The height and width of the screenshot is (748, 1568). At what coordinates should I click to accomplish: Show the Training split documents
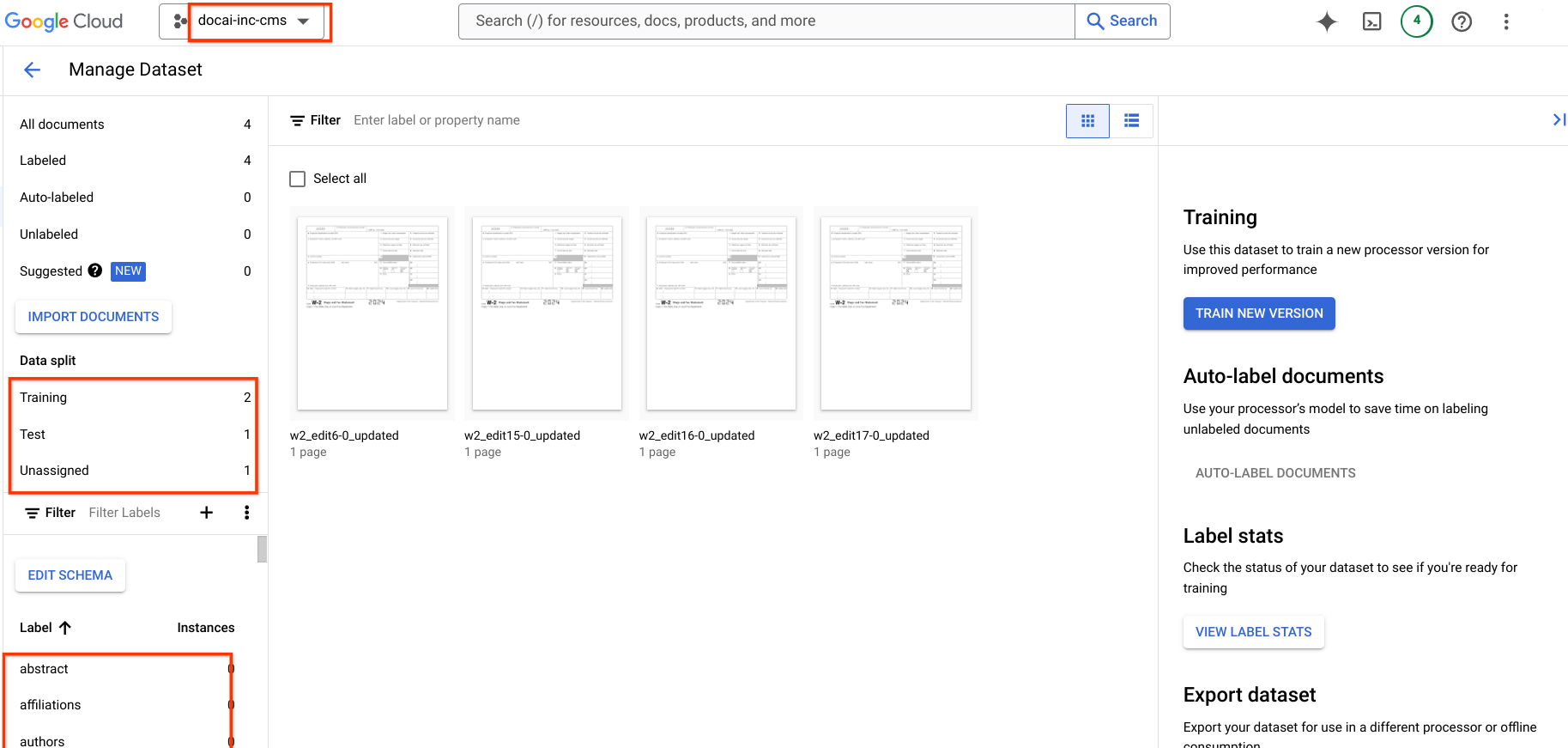[135, 398]
